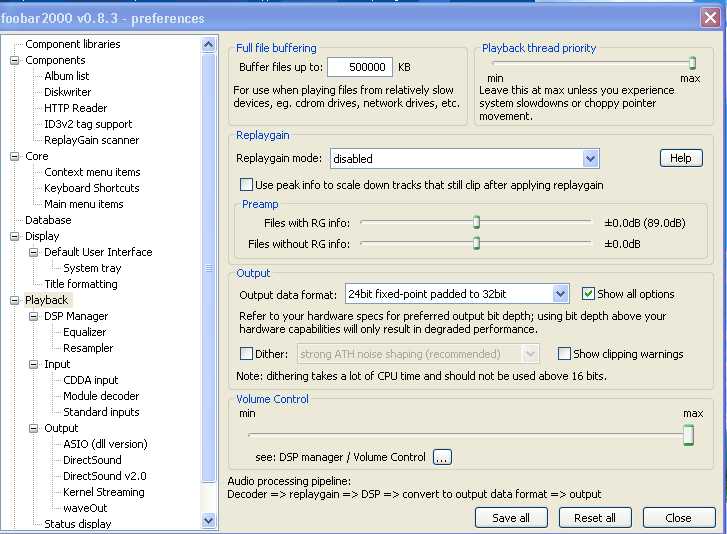Screen dimensions: 727x534
Task: Select ReplayGain scanner in the tree
Action: pos(91,140)
